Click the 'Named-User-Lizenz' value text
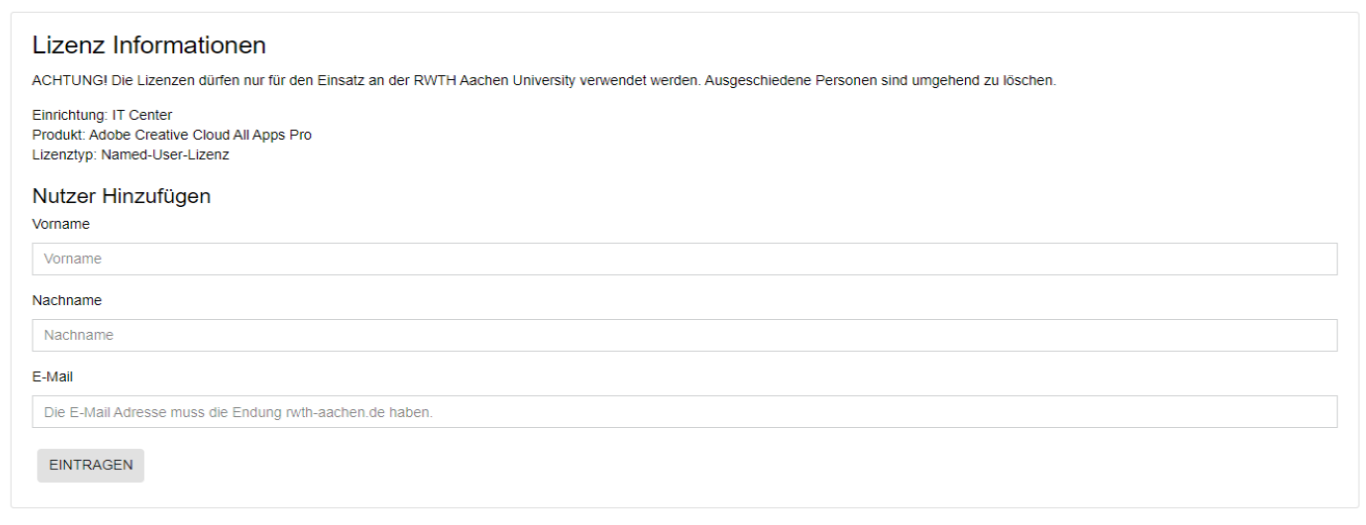This screenshot has width=1366, height=525. [x=165, y=155]
